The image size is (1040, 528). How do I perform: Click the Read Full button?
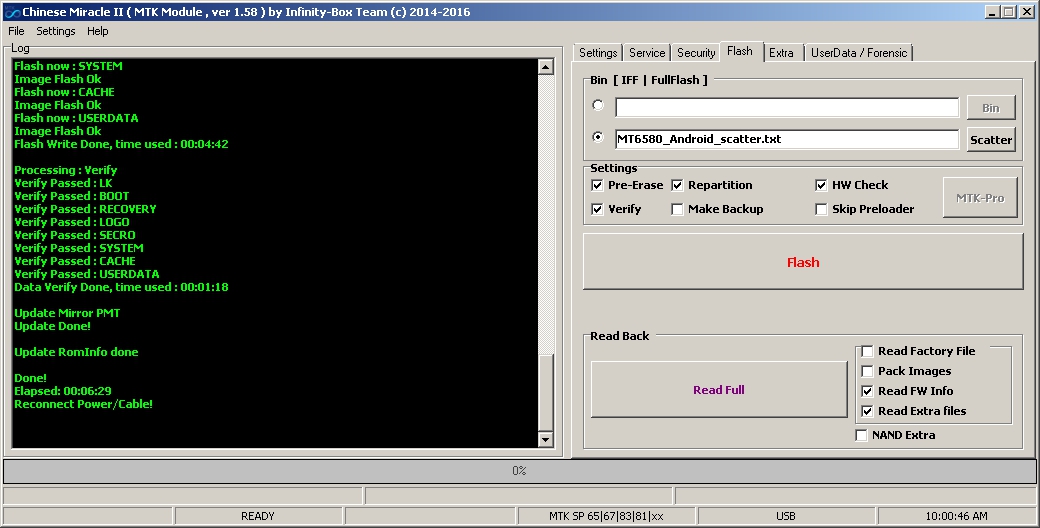(x=719, y=390)
